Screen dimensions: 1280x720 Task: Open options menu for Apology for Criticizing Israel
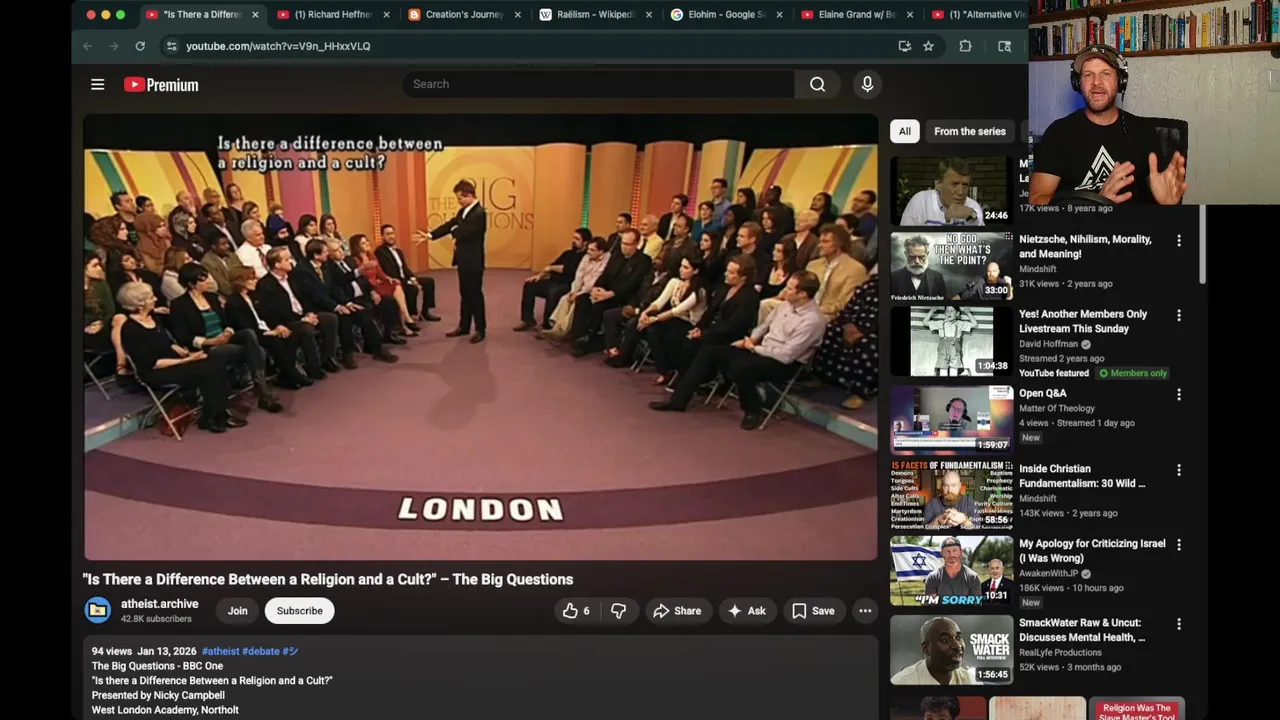[x=1178, y=545]
